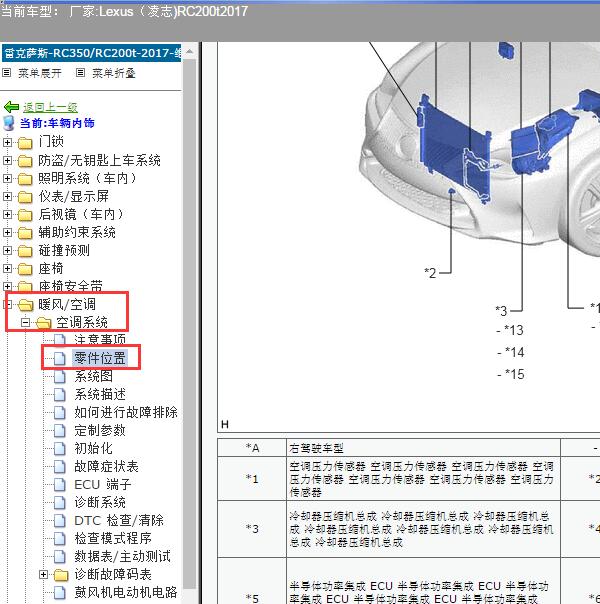Open the DTC 检查/清除 document

[119, 520]
